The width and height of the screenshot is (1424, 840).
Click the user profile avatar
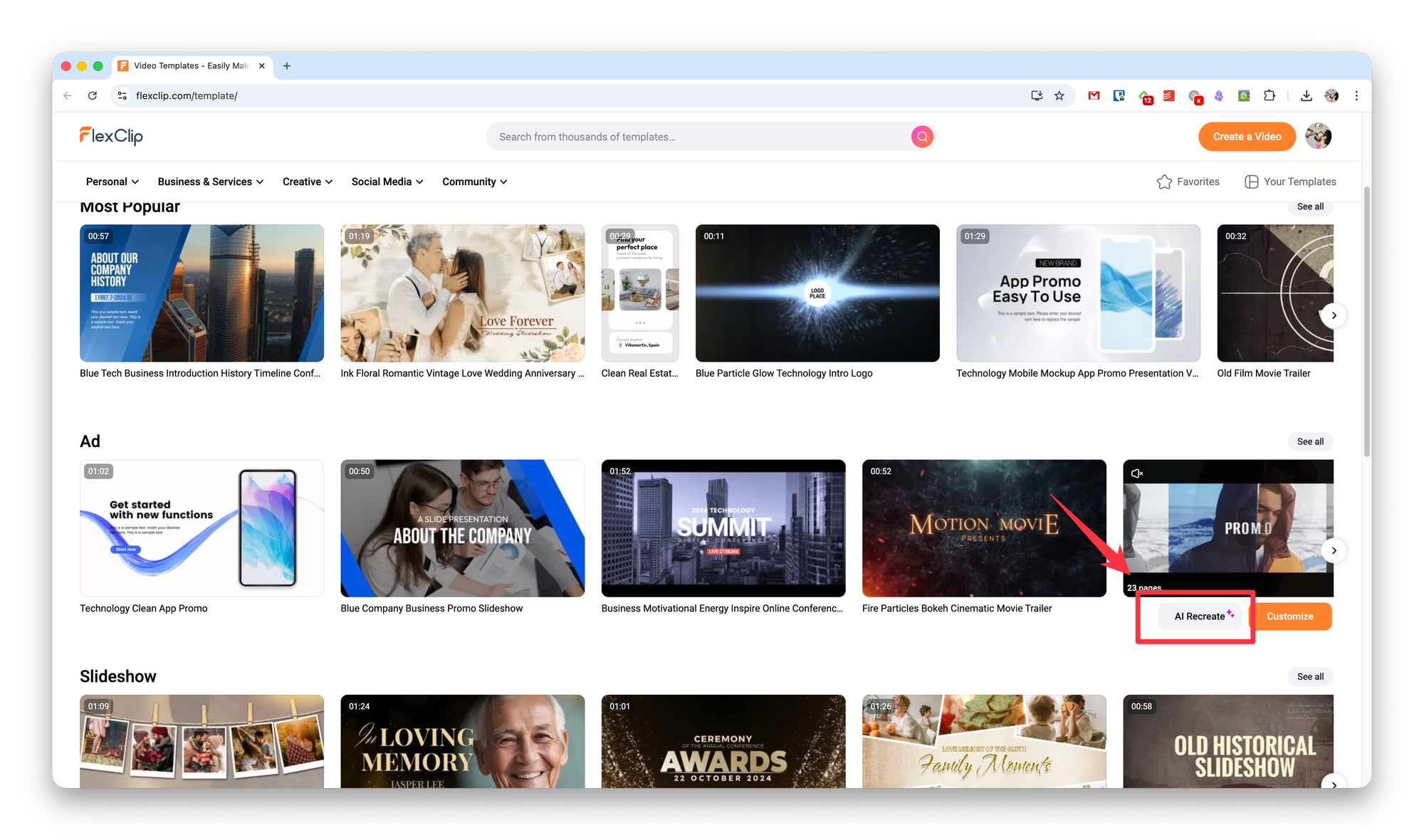(x=1318, y=136)
